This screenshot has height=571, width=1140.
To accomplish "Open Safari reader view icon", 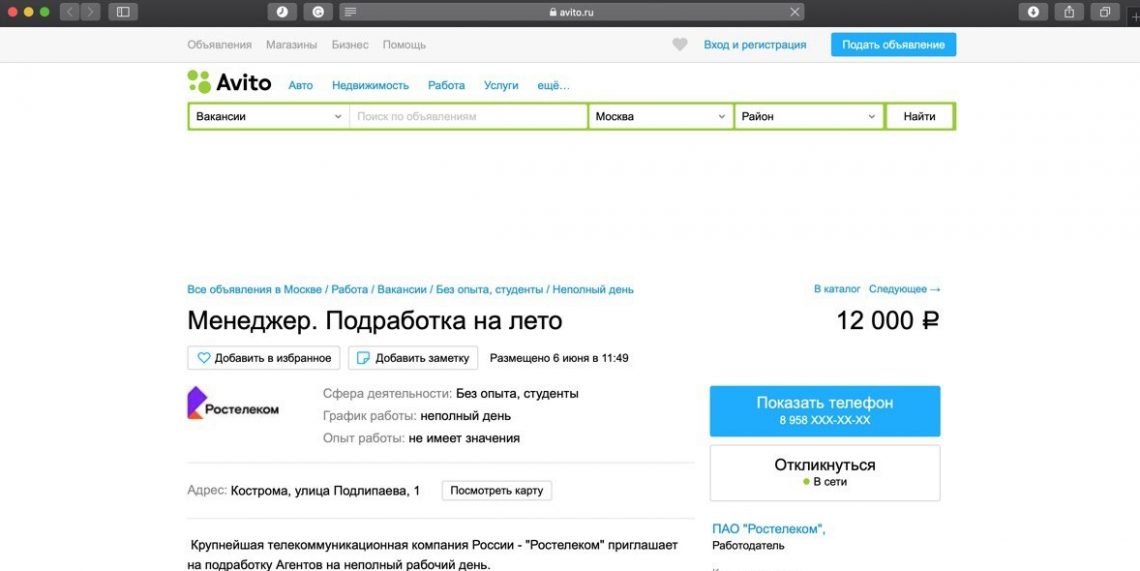I will point(349,12).
